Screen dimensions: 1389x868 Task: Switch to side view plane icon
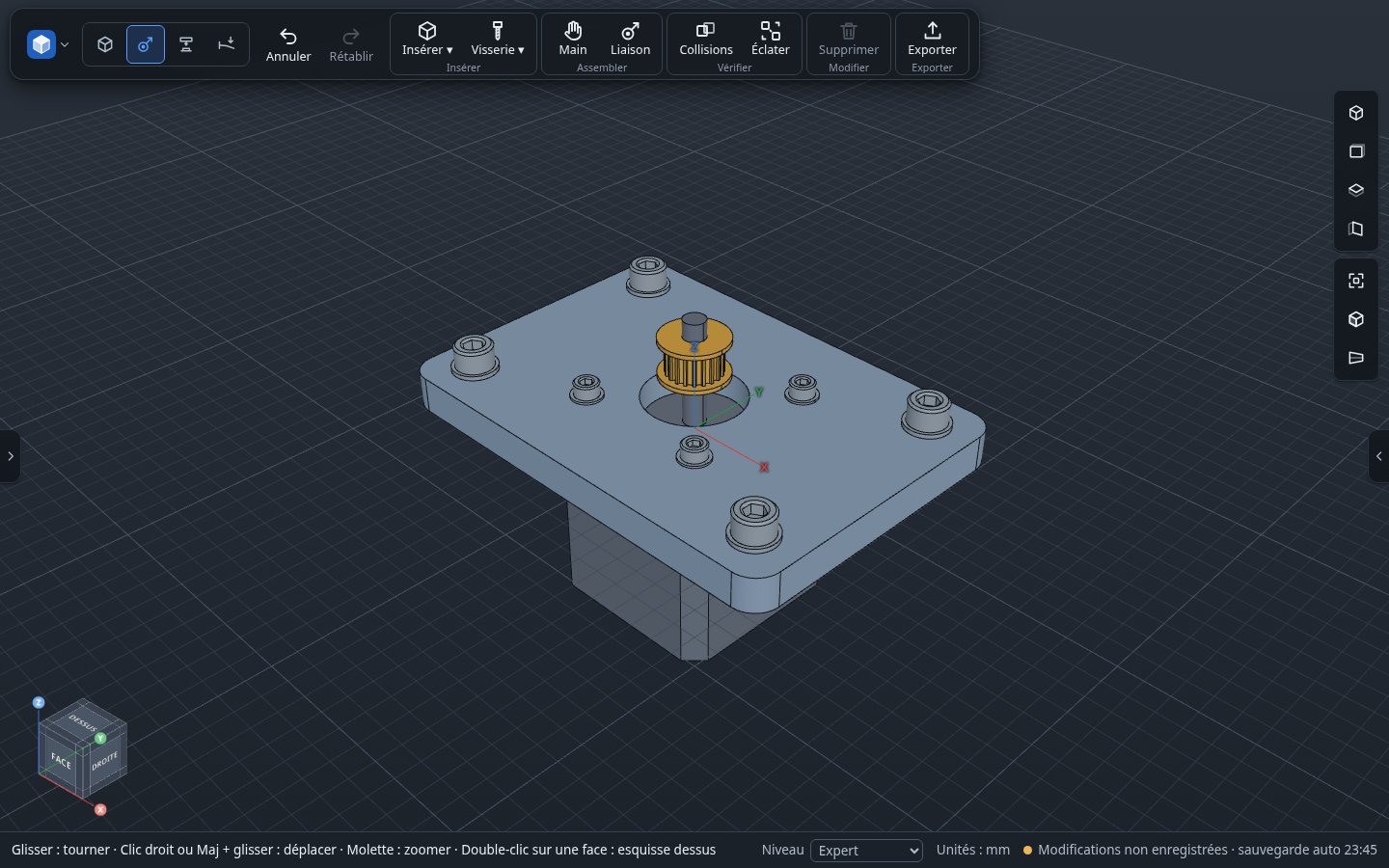pos(1356,229)
